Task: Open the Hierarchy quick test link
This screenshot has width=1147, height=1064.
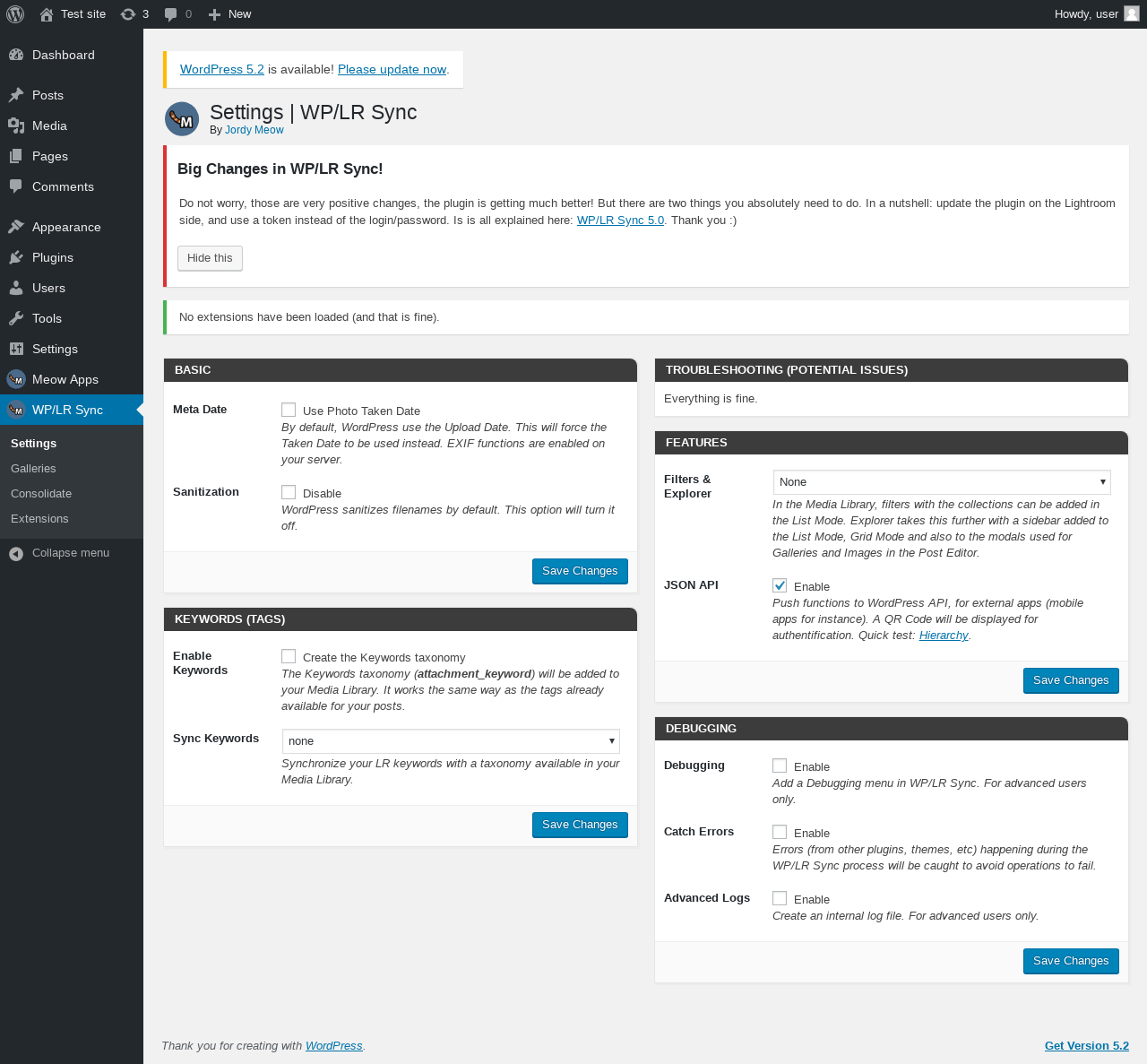Action: (x=944, y=636)
